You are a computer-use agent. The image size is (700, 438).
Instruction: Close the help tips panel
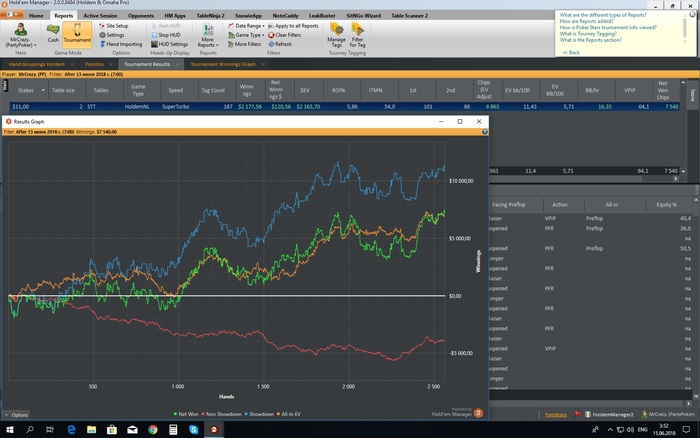click(x=692, y=14)
